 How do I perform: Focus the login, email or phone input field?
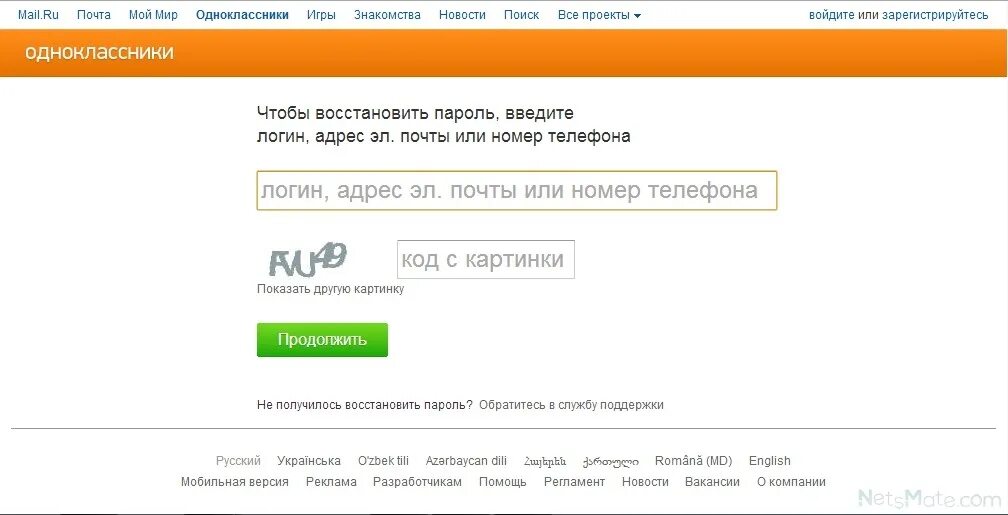tap(517, 190)
